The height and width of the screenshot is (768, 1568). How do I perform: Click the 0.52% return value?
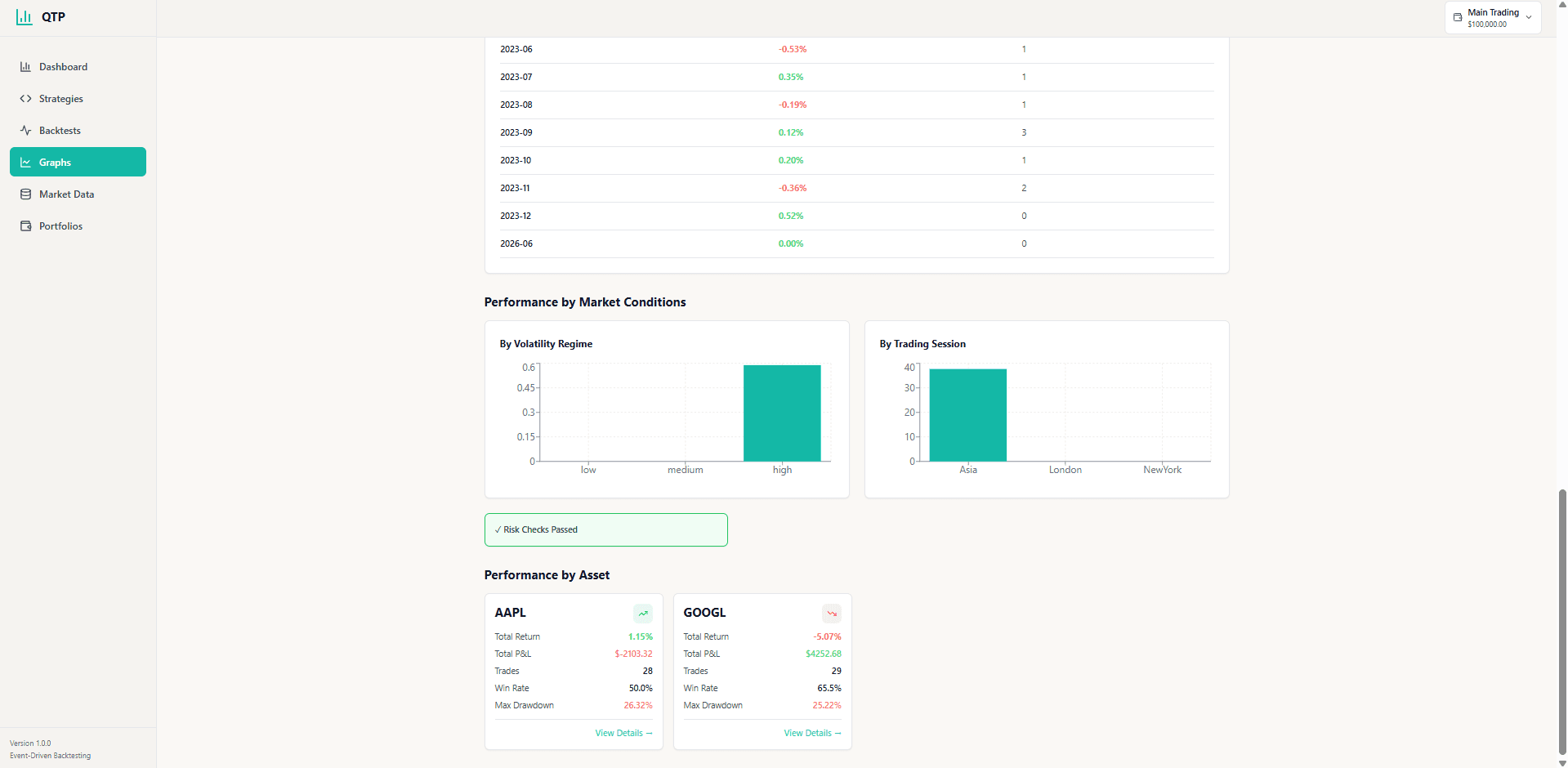pos(791,216)
